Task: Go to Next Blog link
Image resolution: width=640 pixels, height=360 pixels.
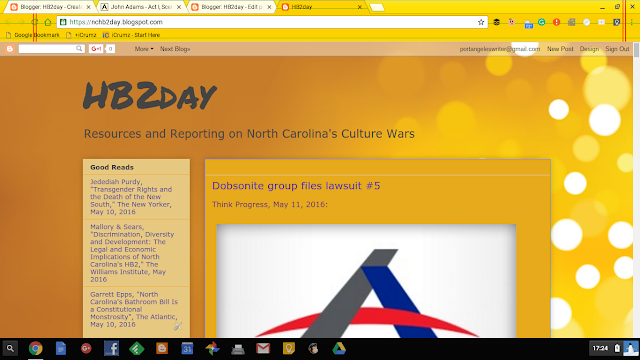Action: pos(175,49)
